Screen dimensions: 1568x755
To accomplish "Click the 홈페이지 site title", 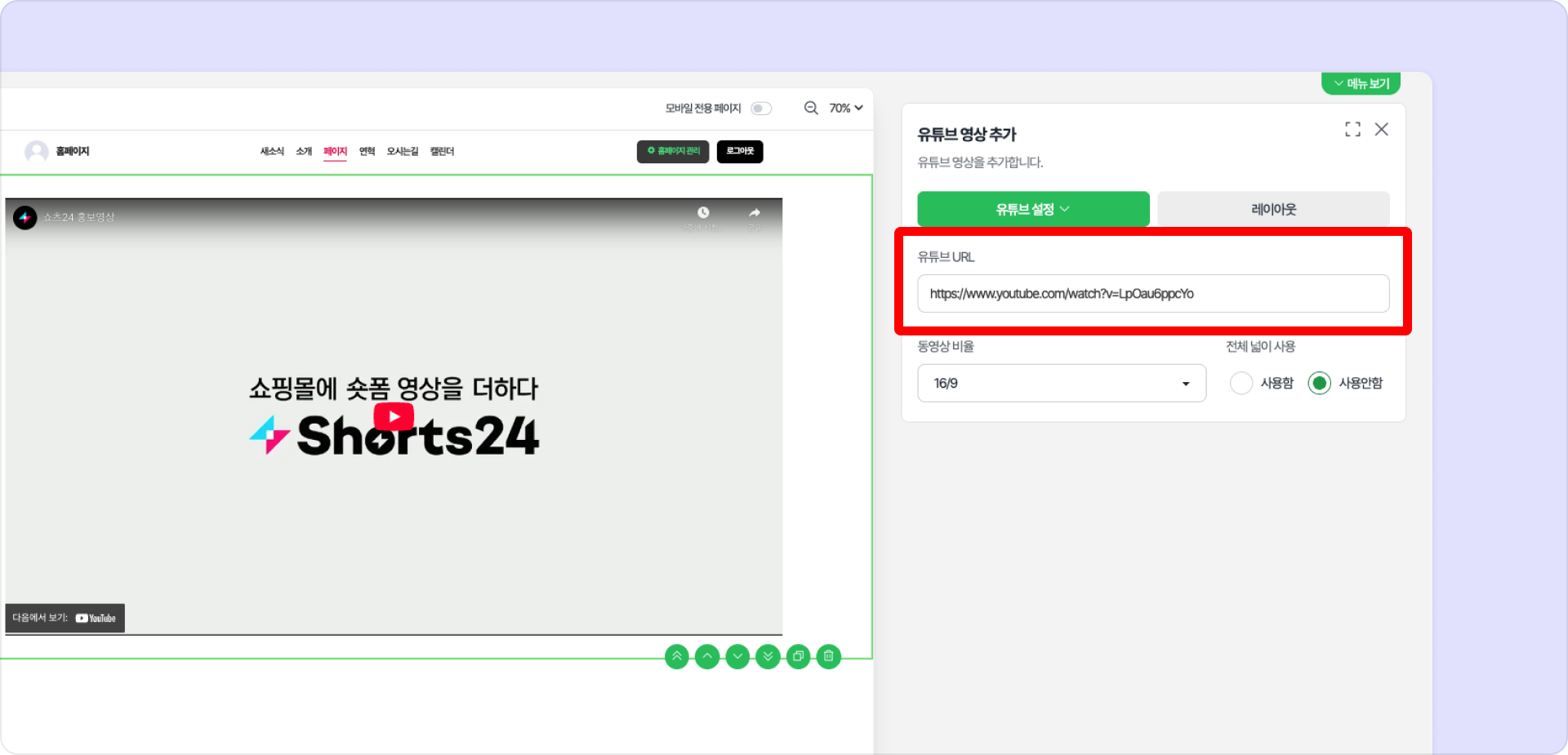I will click(73, 151).
